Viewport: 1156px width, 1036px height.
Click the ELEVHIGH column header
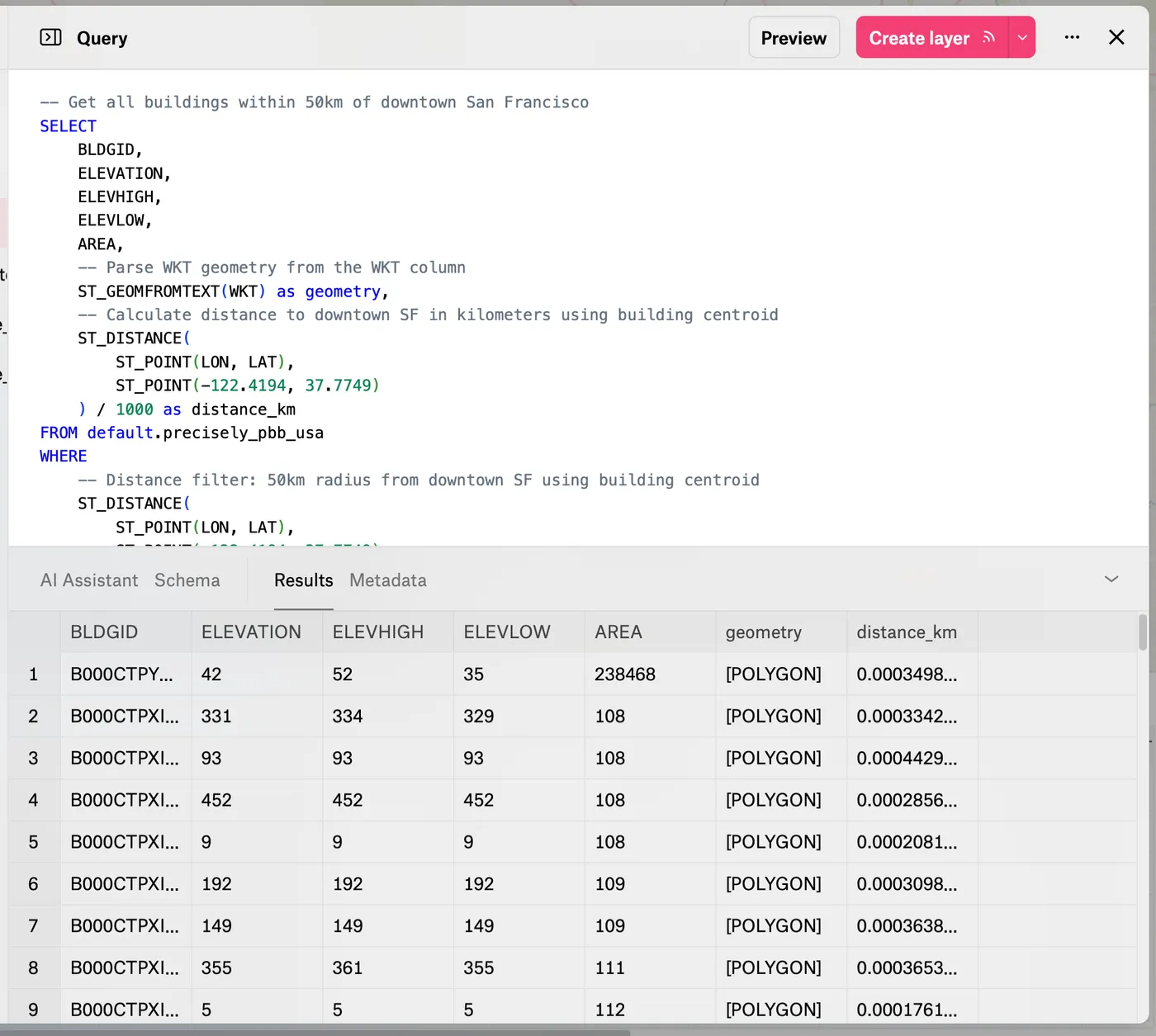click(388, 632)
